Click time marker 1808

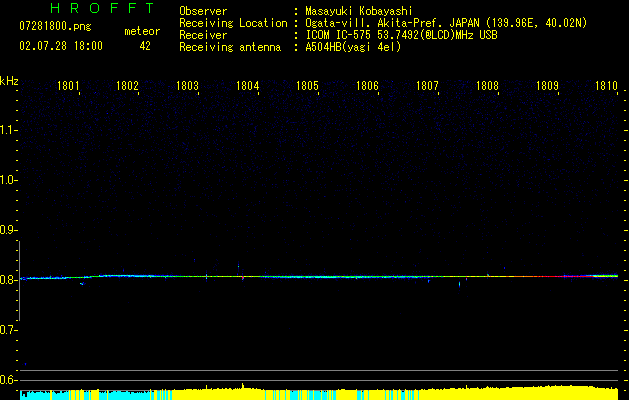487,86
